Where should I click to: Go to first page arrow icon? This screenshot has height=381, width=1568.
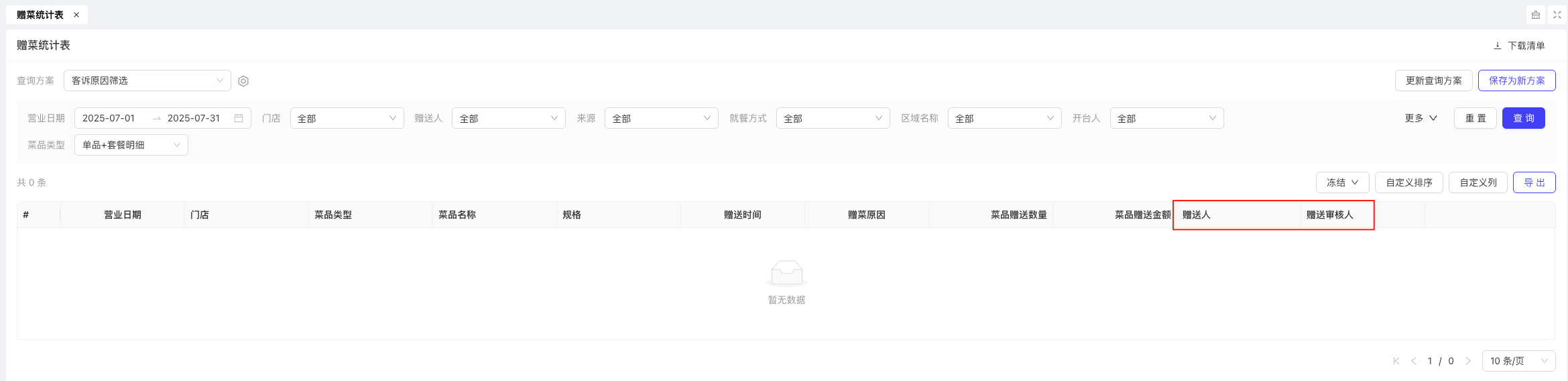(1396, 361)
